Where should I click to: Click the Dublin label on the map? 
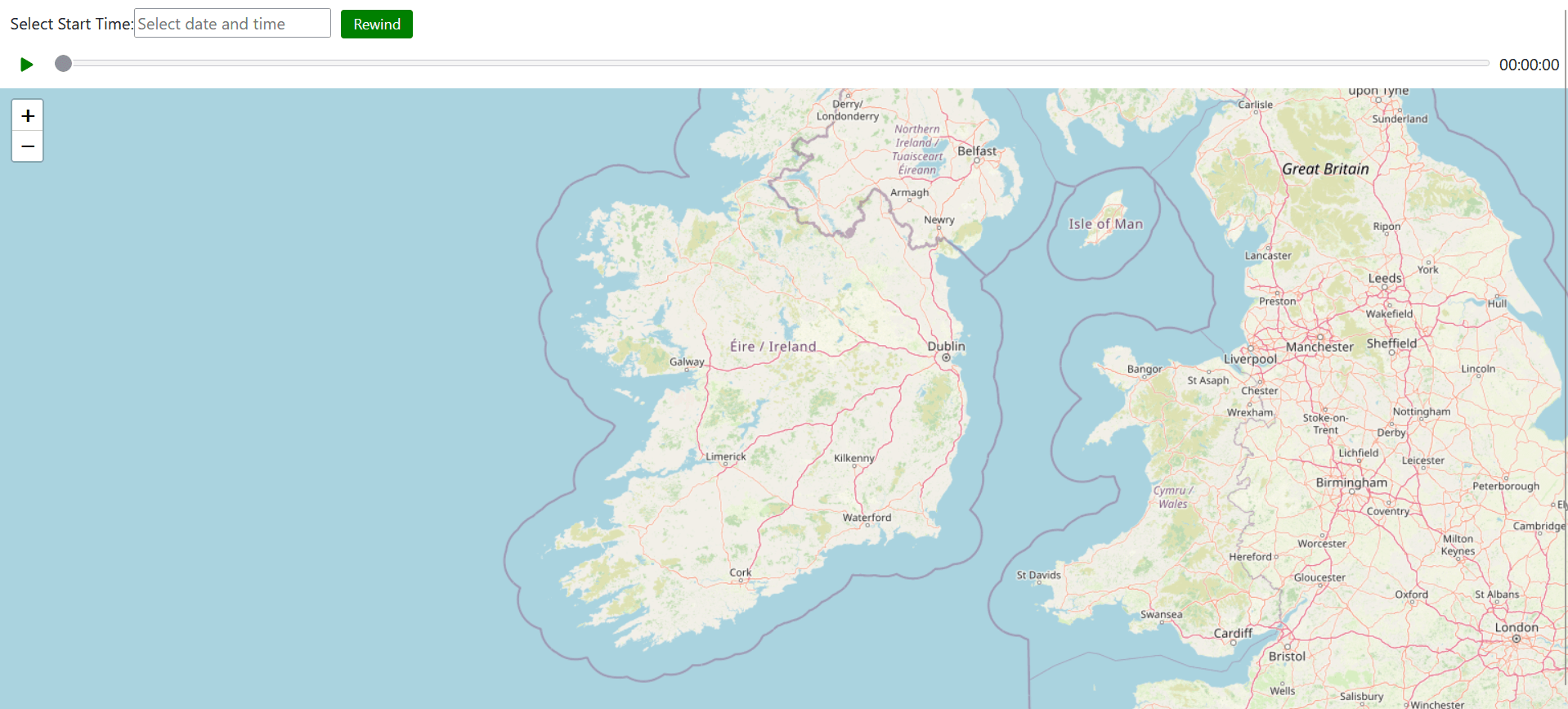(946, 346)
